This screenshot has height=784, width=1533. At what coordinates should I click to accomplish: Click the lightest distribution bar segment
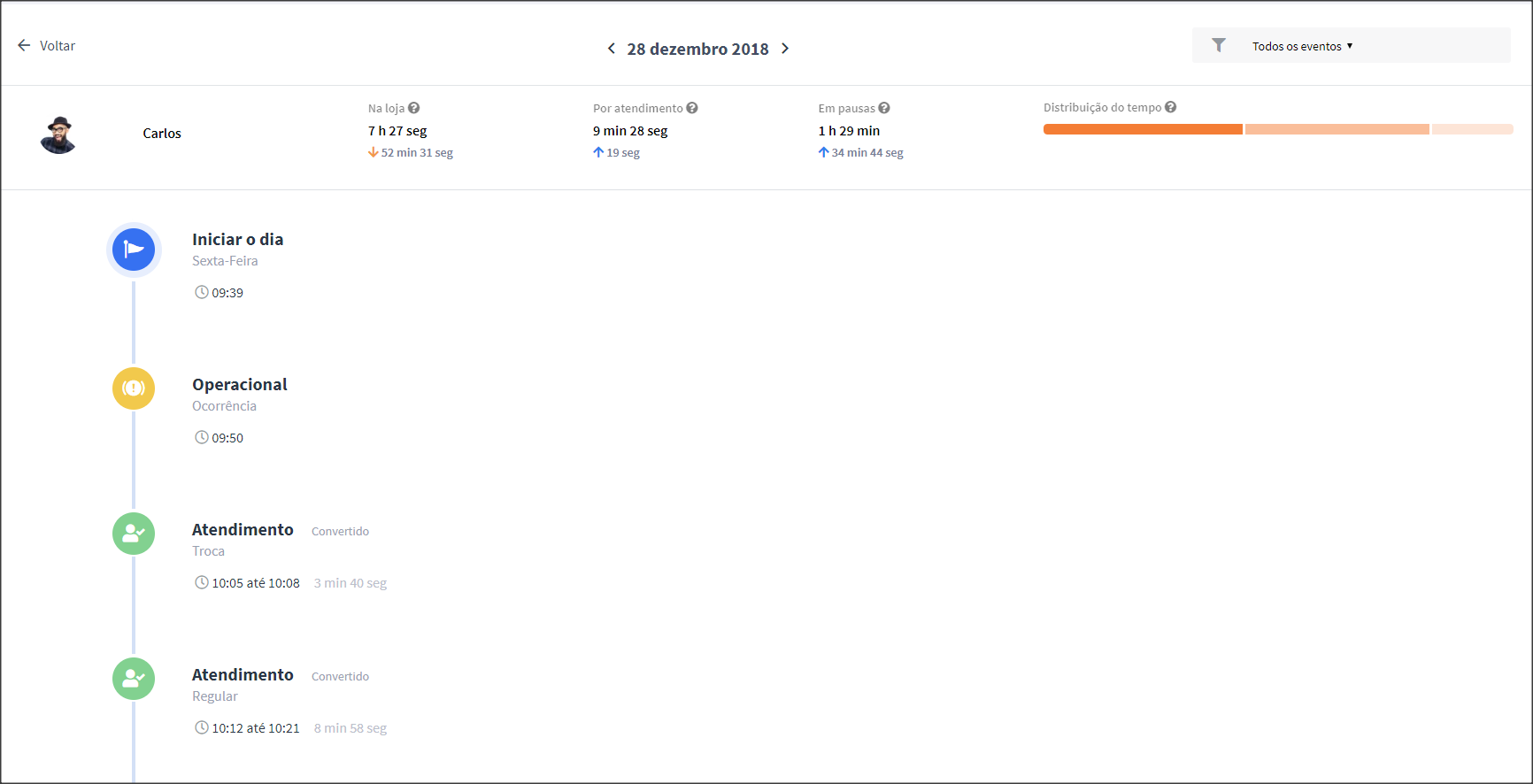[1472, 129]
